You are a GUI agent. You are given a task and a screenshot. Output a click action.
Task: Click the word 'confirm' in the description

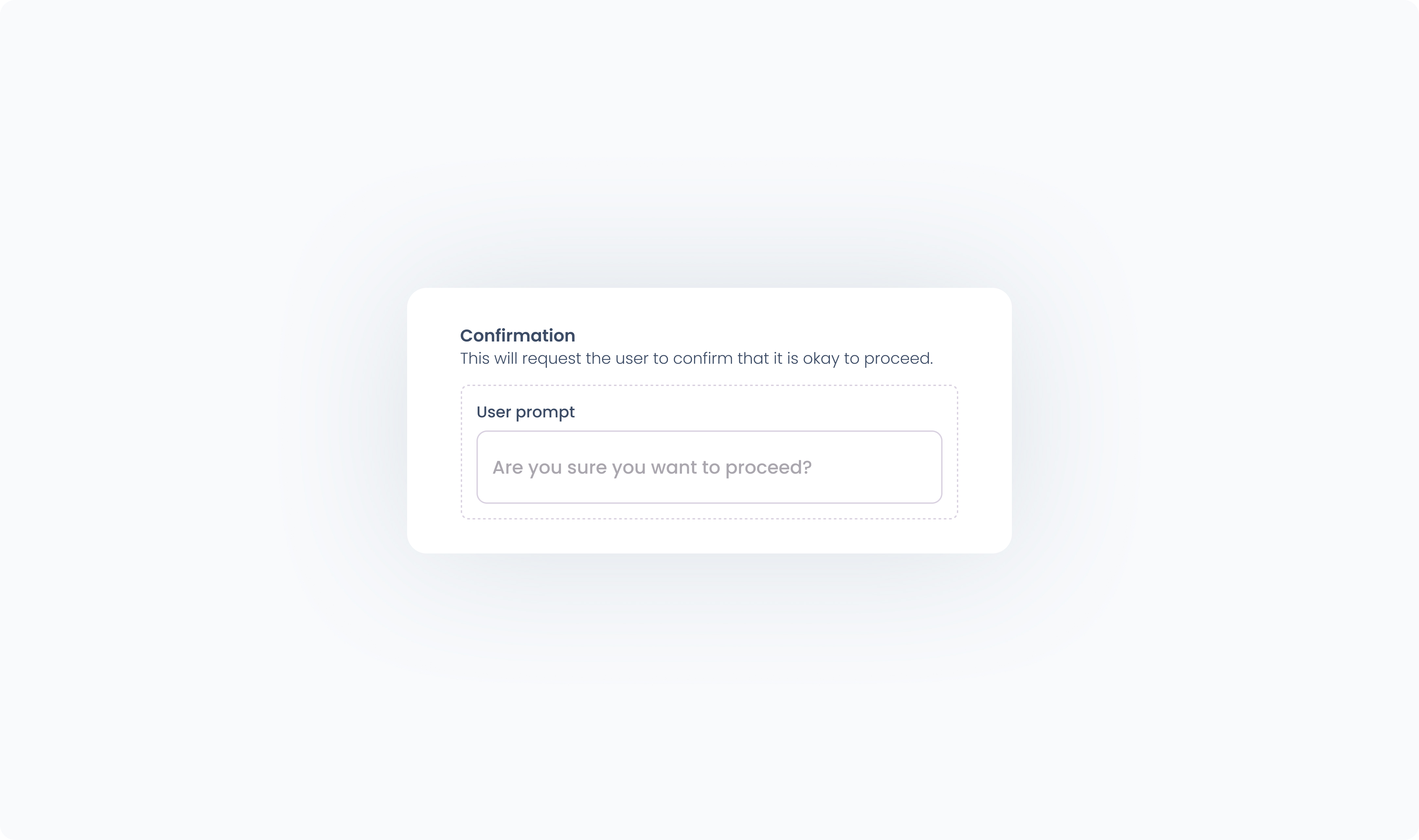pyautogui.click(x=703, y=358)
